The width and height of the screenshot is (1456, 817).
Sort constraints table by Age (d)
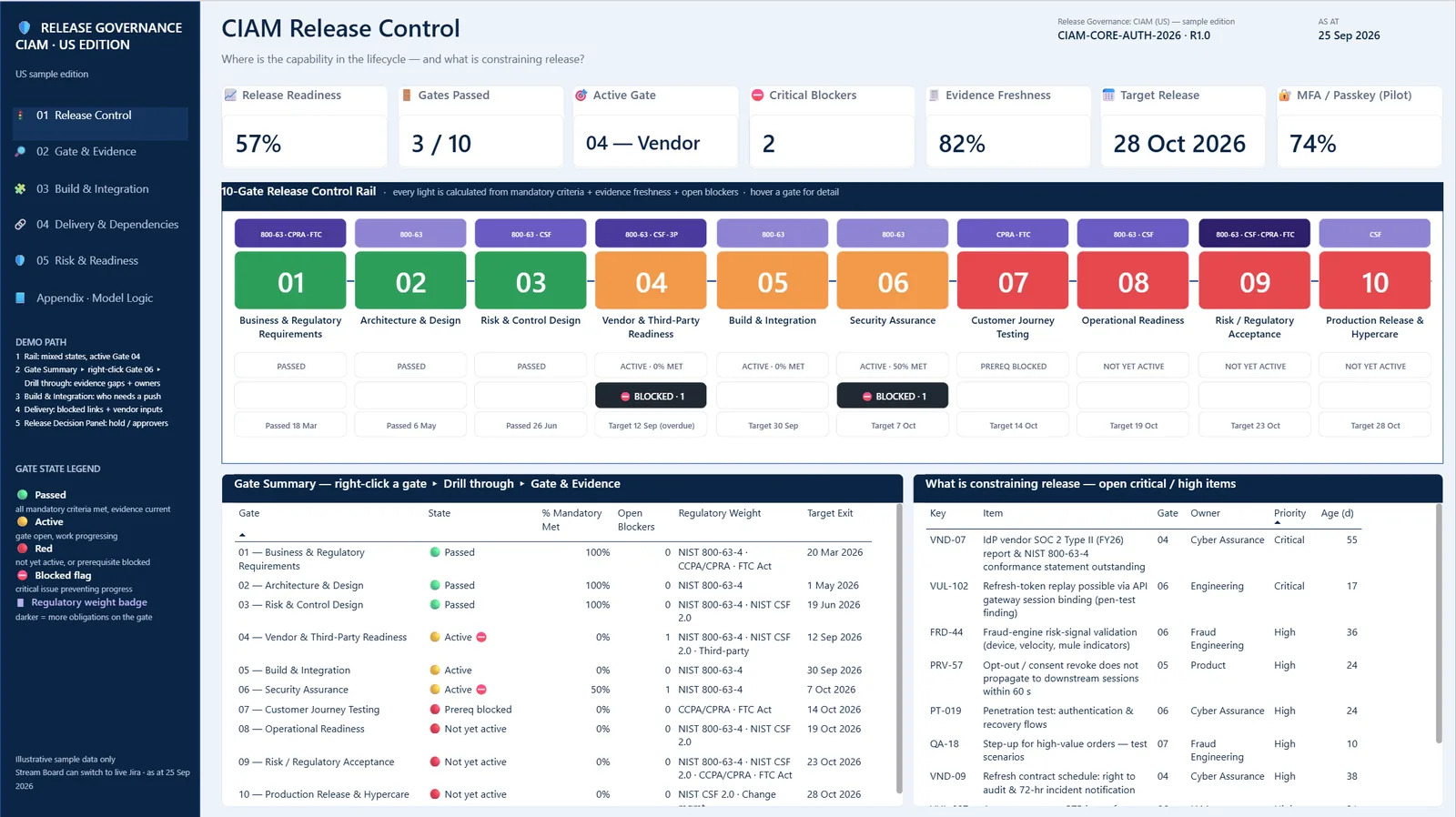1337,514
